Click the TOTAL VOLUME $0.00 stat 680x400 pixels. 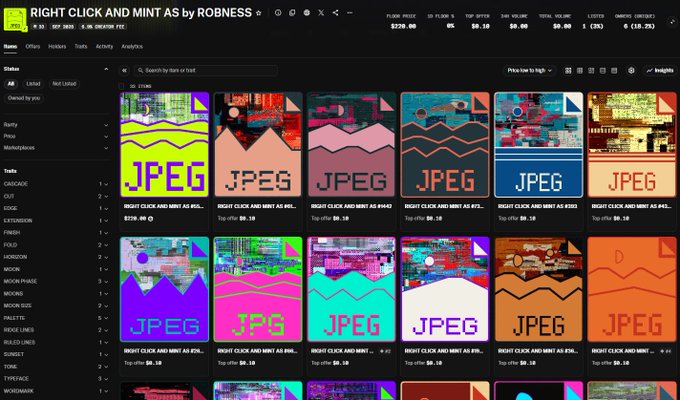point(555,21)
